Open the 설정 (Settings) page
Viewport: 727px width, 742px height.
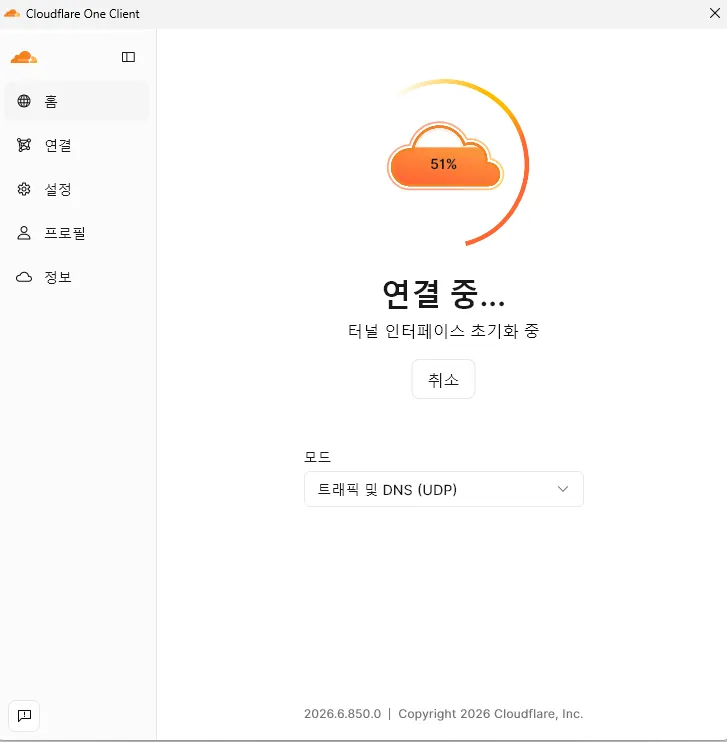[77, 189]
